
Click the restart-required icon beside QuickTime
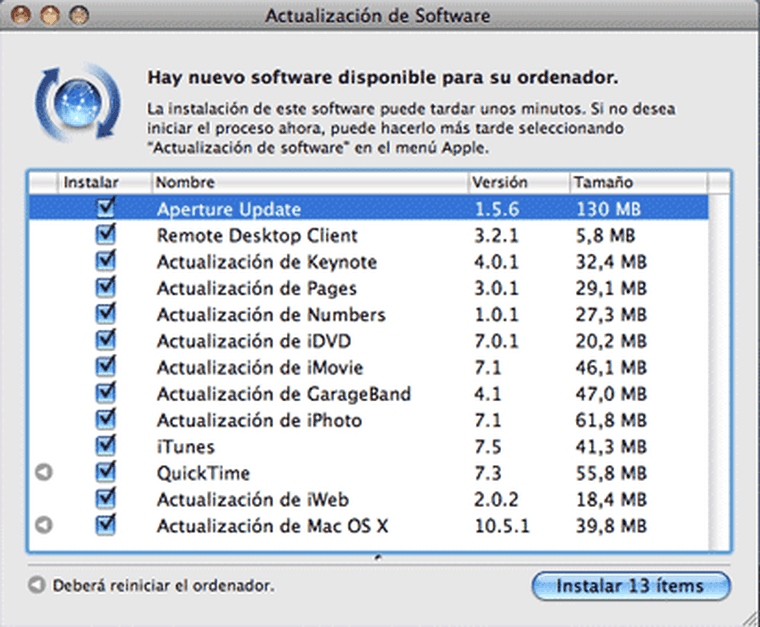44,473
